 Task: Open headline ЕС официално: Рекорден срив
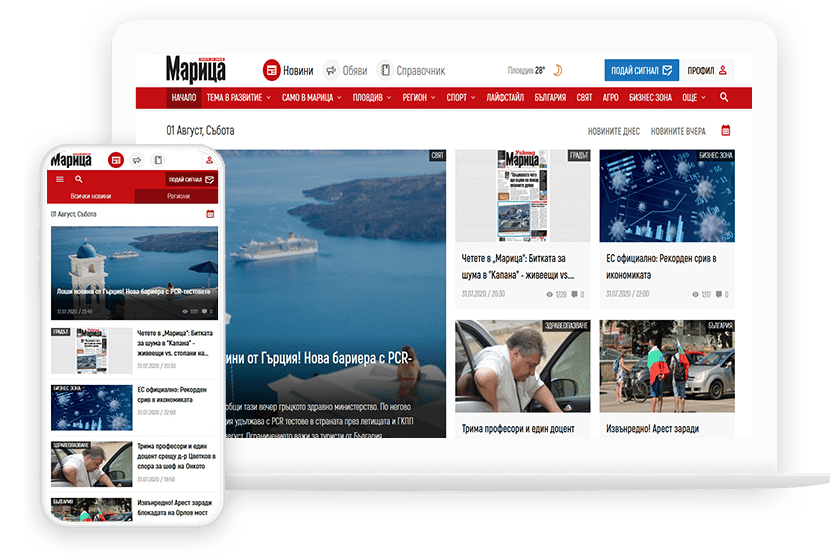pos(661,267)
